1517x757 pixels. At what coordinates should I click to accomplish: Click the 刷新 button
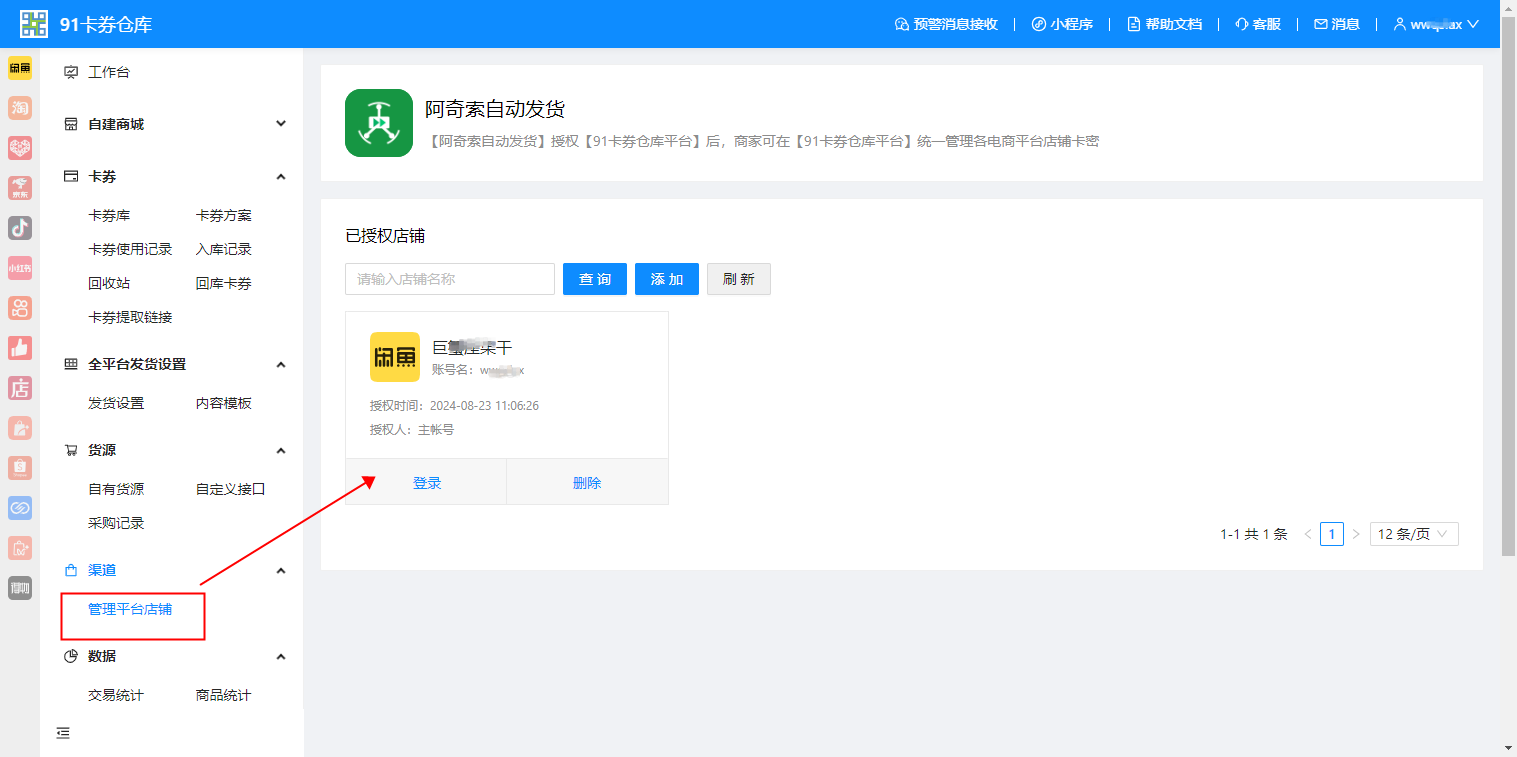pyautogui.click(x=739, y=279)
